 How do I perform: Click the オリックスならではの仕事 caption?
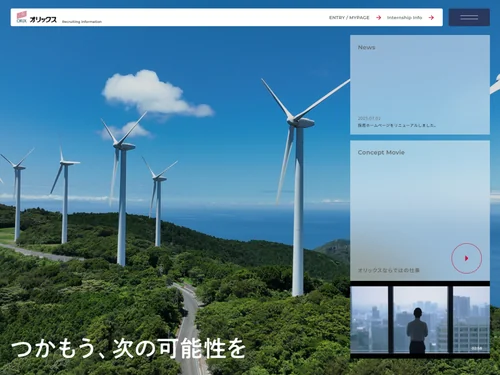tap(389, 270)
